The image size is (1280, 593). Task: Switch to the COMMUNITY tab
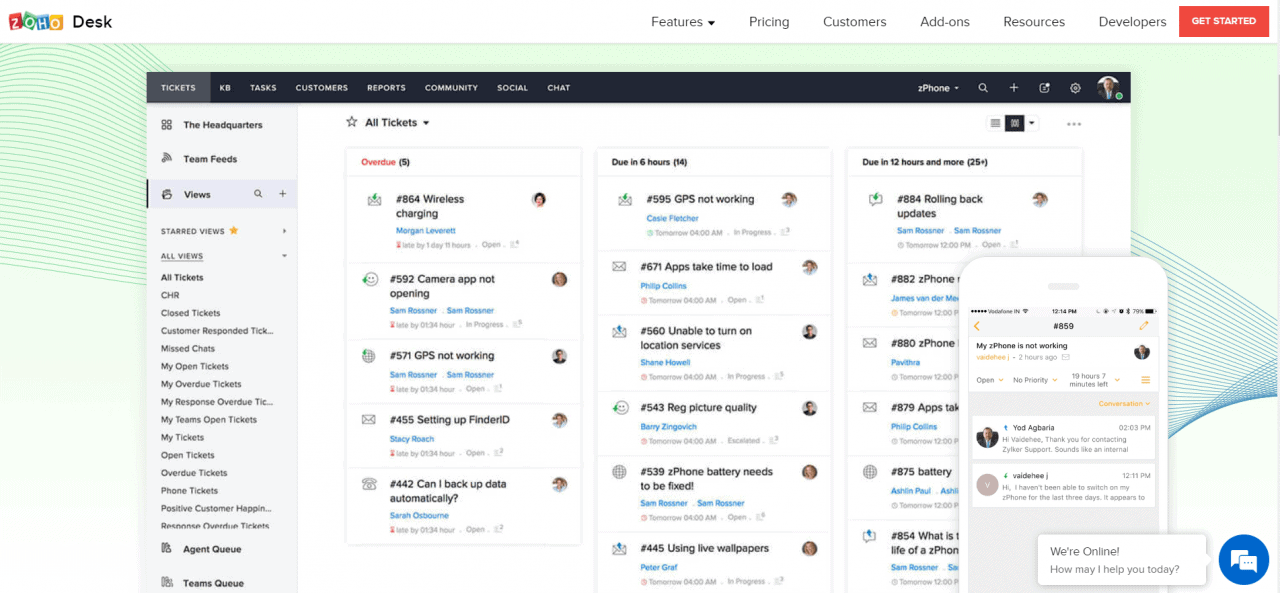(x=451, y=88)
